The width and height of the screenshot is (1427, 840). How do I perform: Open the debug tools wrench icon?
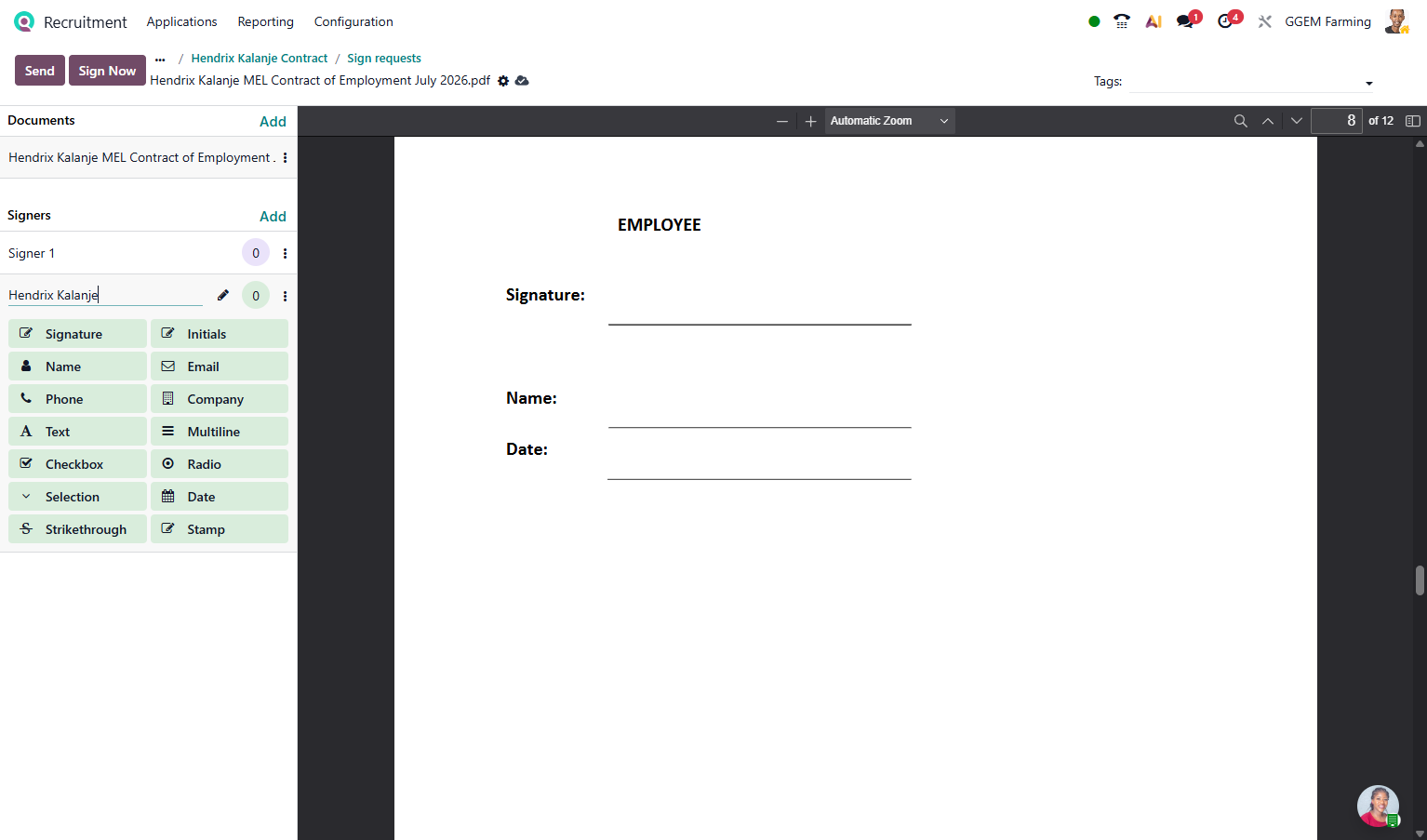(x=1264, y=21)
